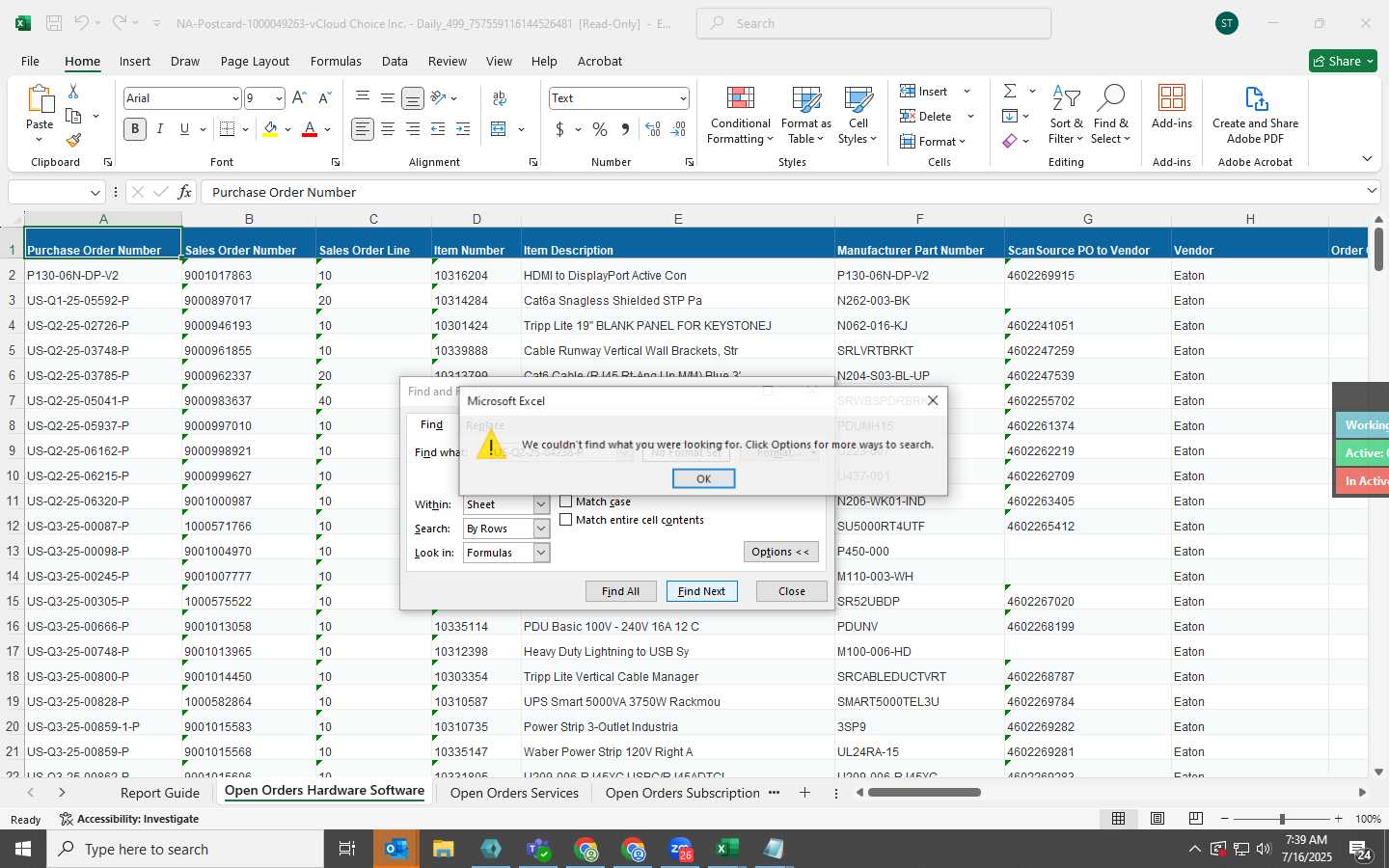Click the Decrease Decimal icon
1389x868 pixels.
[x=678, y=128]
